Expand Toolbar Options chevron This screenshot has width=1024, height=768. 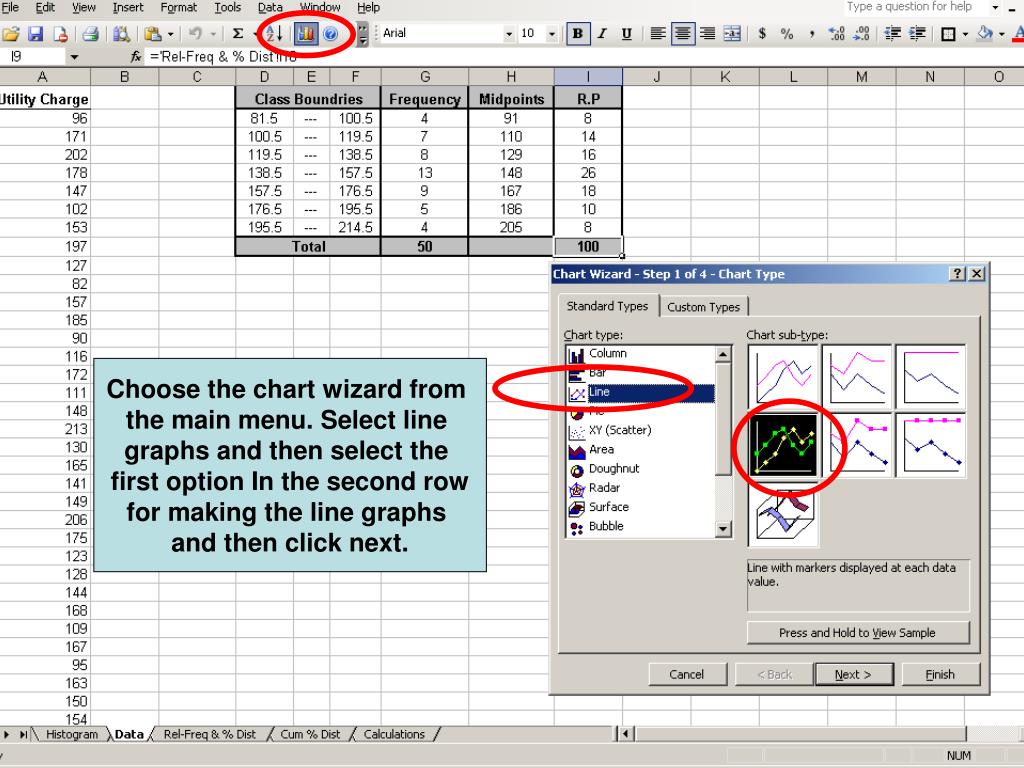point(362,33)
